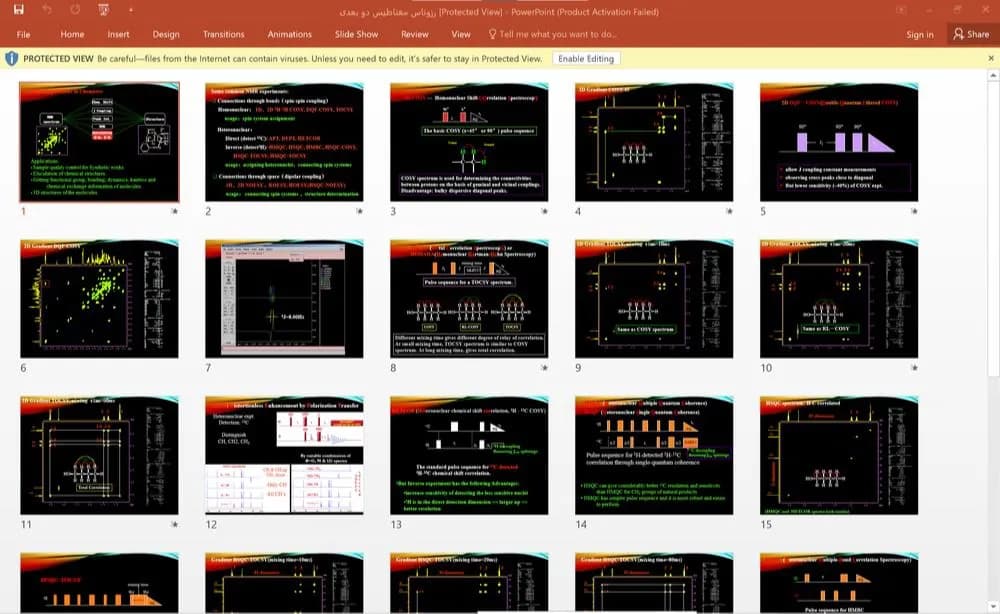Viewport: 1000px width, 614px height.
Task: Start the slide show from the beginning icon
Action: tap(104, 10)
